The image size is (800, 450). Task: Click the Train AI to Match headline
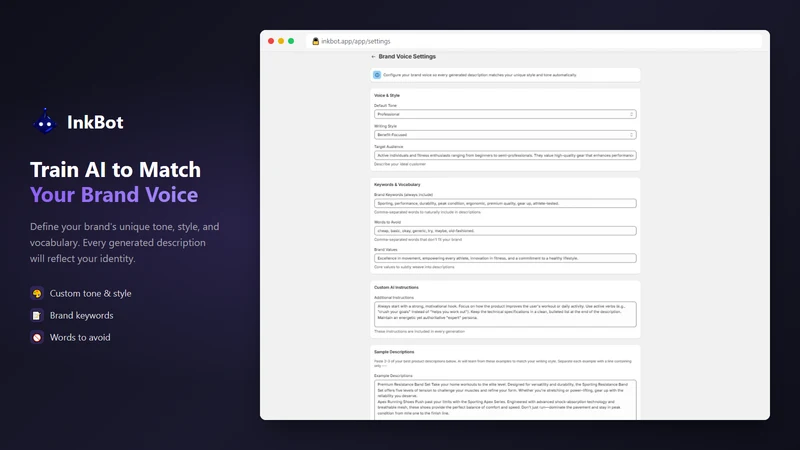pyautogui.click(x=115, y=170)
